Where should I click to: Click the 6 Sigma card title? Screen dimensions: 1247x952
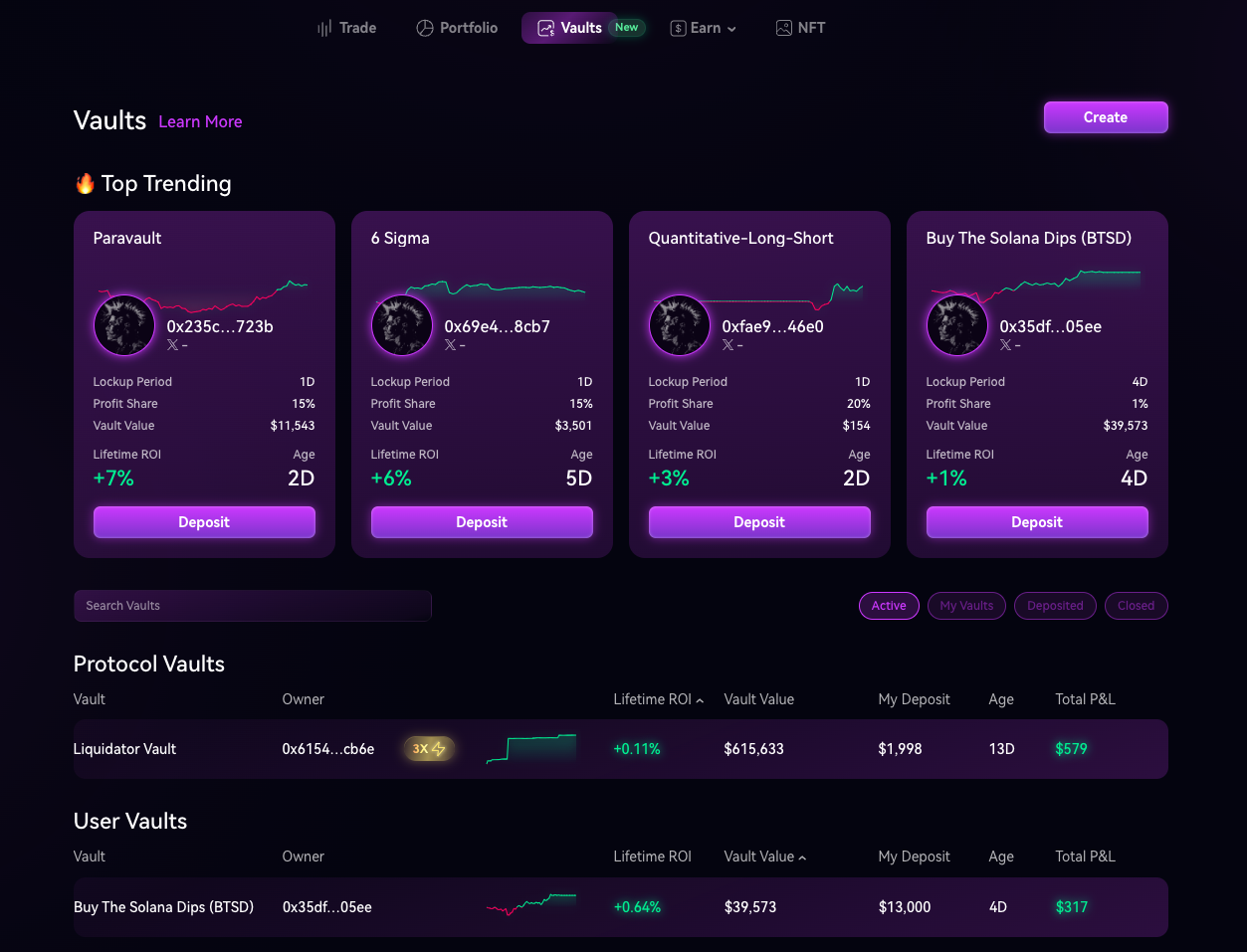click(x=400, y=238)
